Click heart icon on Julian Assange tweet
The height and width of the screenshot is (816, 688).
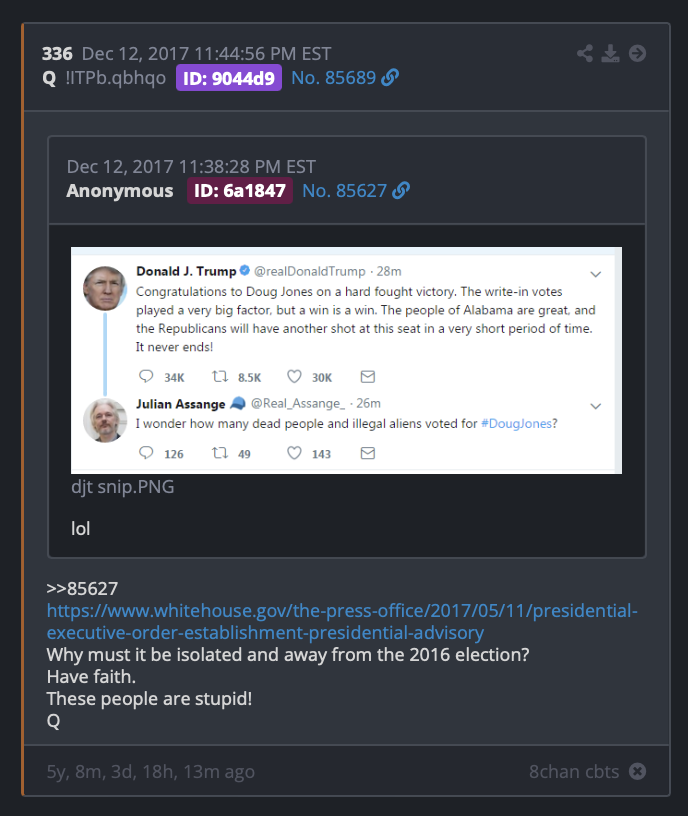click(x=295, y=453)
